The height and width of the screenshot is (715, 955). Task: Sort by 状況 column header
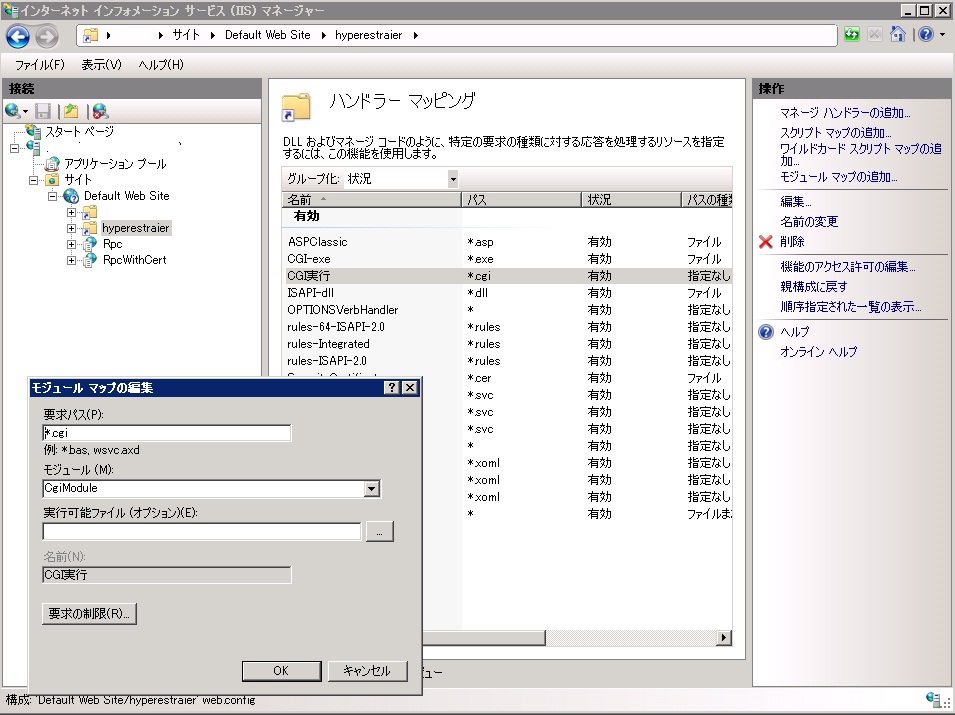631,200
